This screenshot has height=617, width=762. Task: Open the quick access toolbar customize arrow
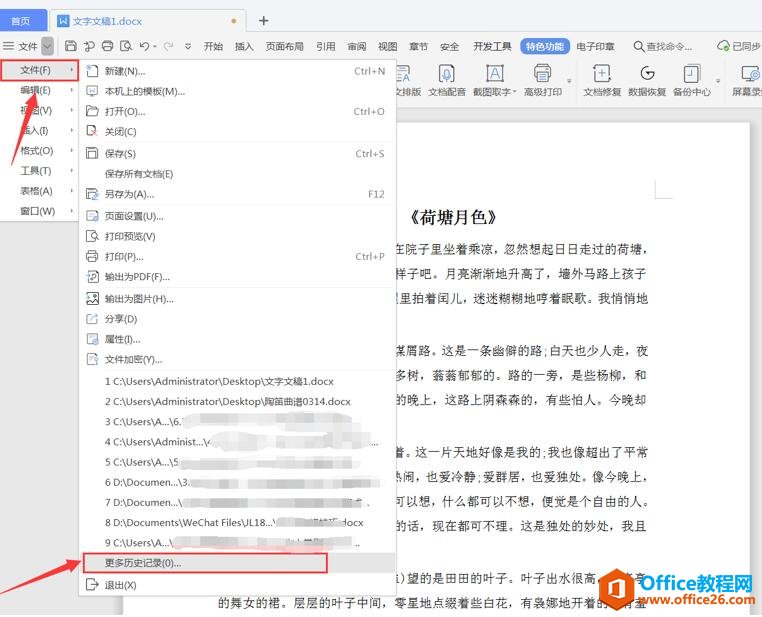tap(188, 47)
